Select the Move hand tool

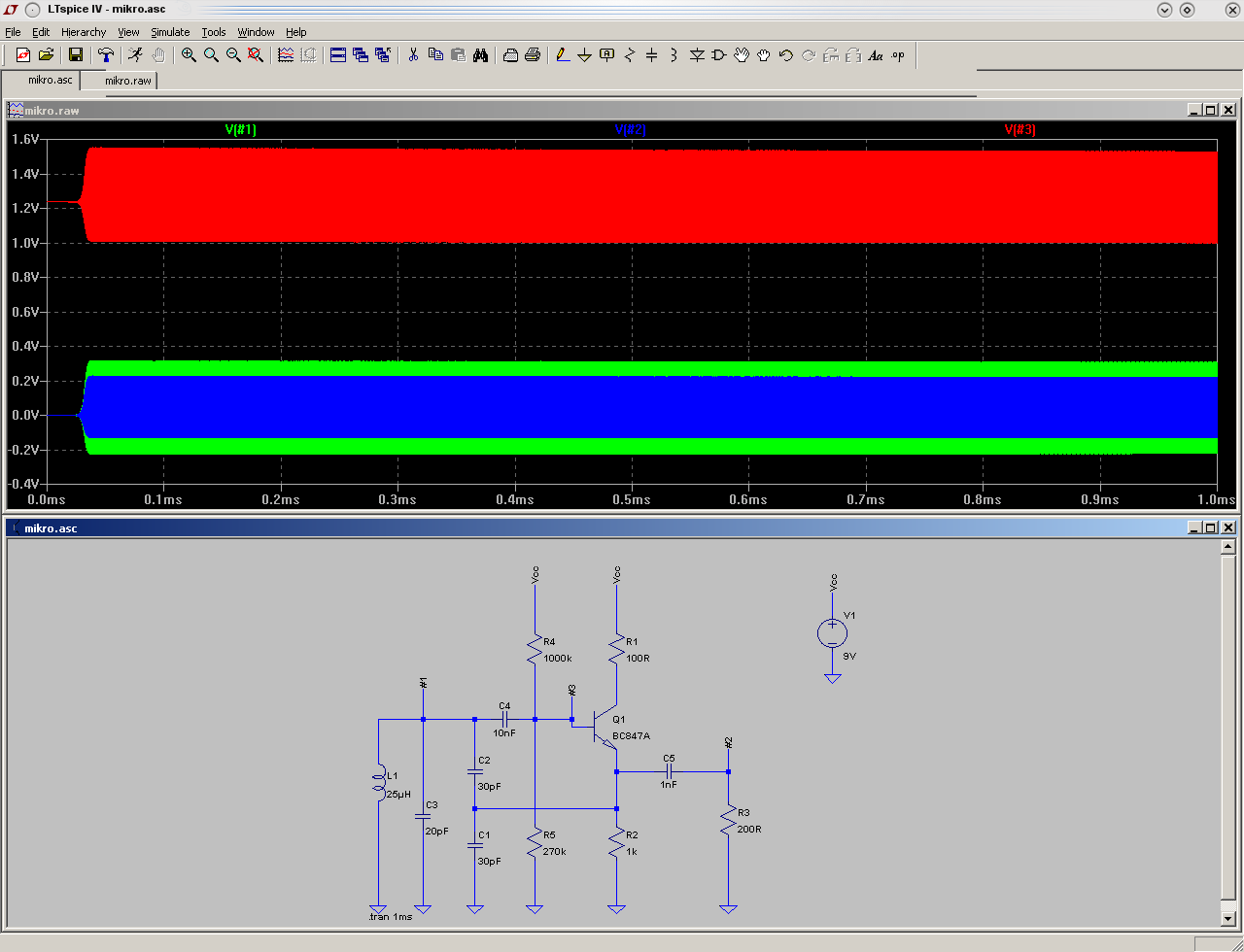point(742,55)
